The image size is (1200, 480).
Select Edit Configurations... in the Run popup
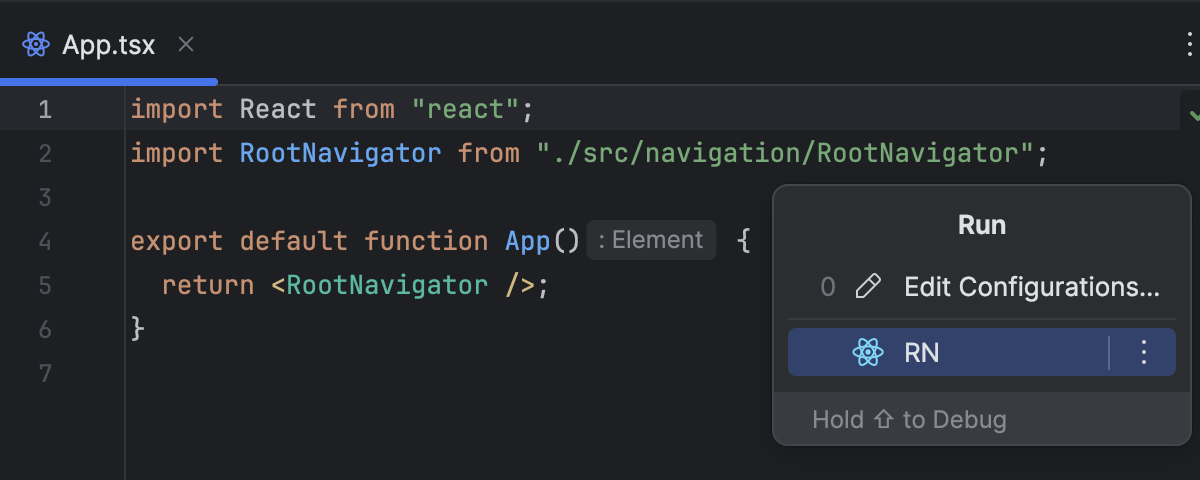[1031, 288]
